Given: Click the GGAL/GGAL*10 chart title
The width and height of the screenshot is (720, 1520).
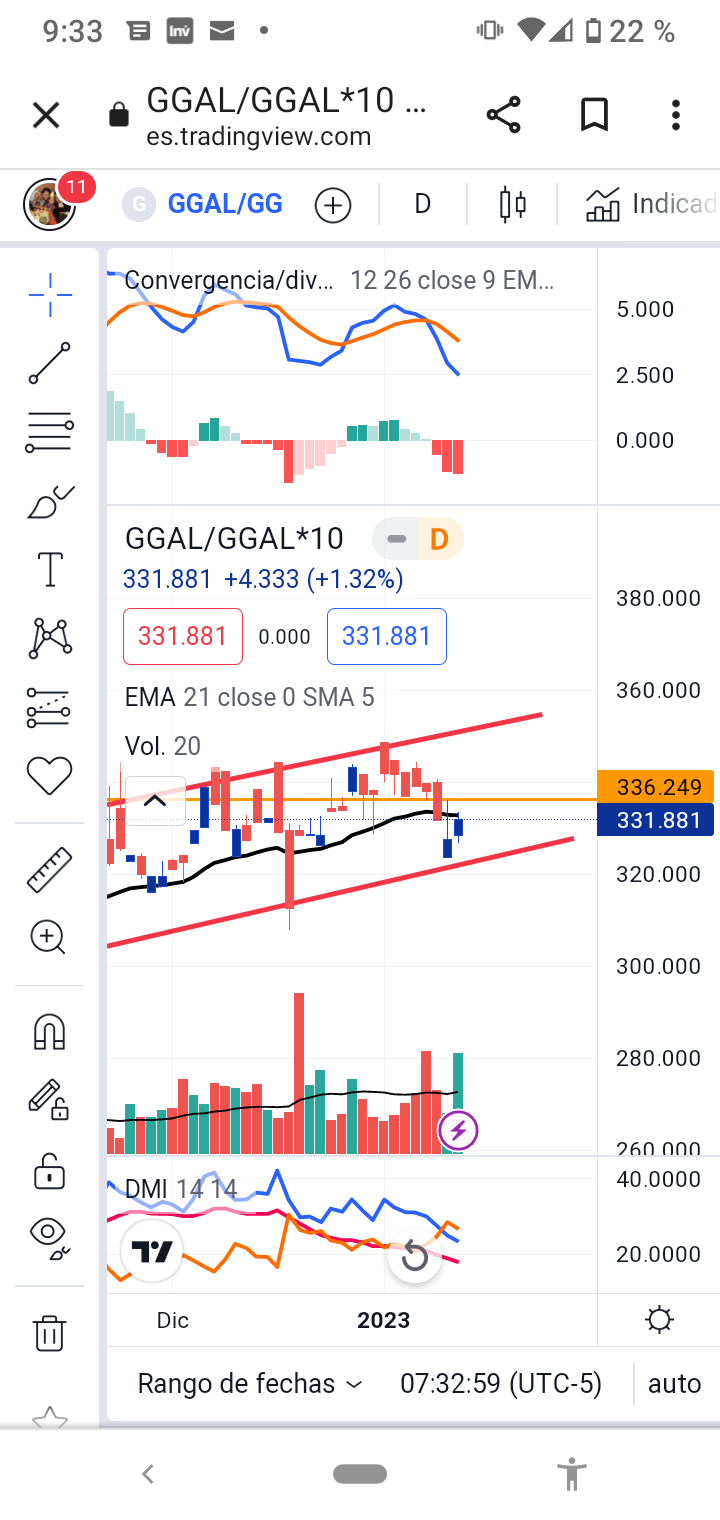Looking at the screenshot, I should (234, 539).
